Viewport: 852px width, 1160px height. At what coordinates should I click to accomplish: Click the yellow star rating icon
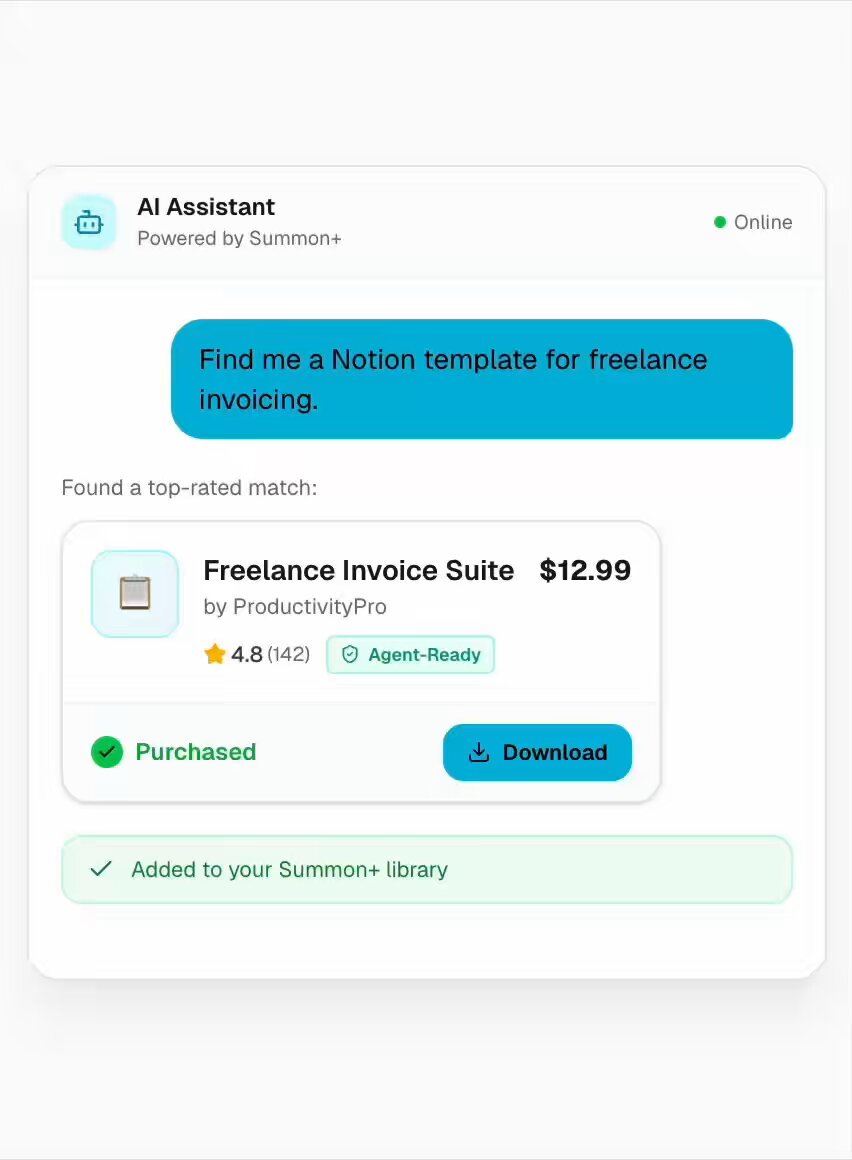[214, 654]
